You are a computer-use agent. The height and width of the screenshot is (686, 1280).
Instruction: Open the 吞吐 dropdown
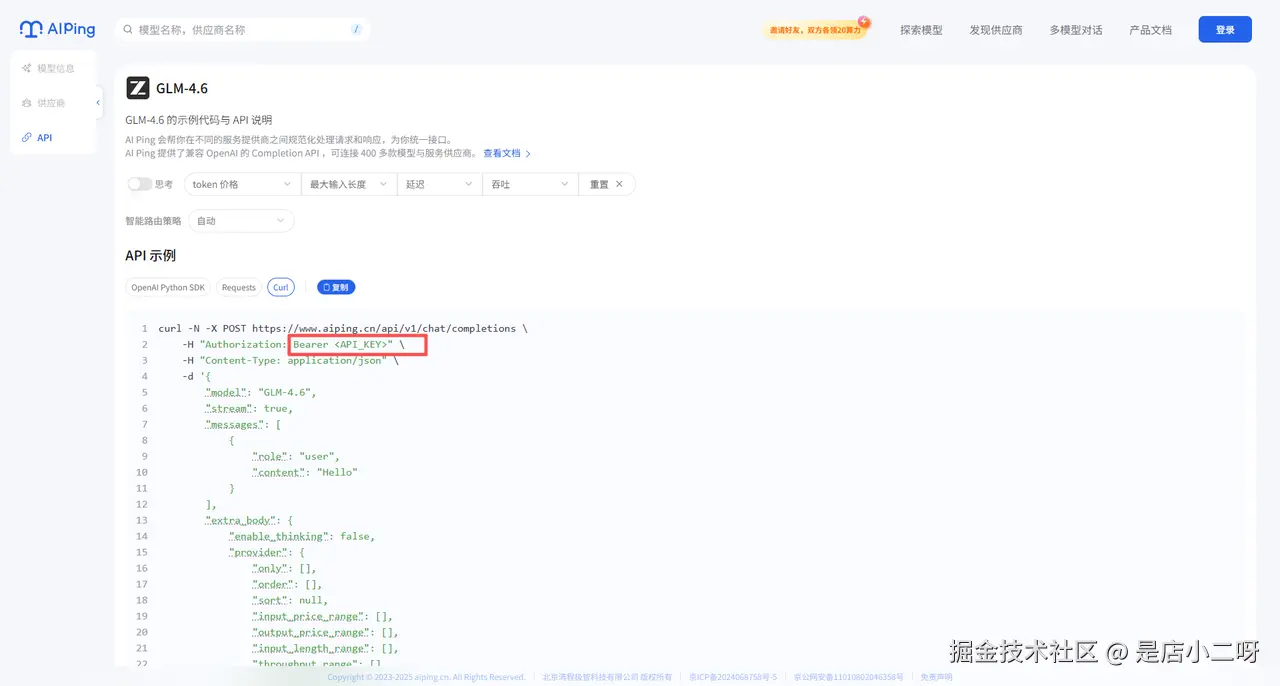[x=531, y=184]
